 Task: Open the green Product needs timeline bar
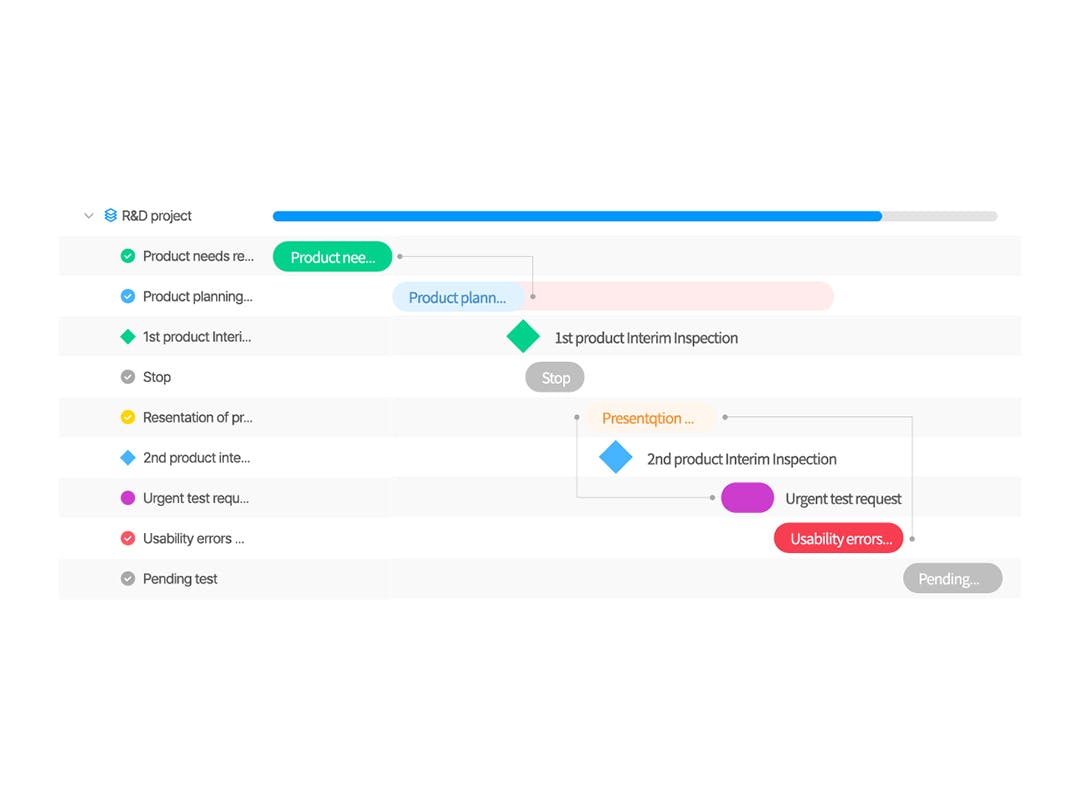pyautogui.click(x=332, y=257)
